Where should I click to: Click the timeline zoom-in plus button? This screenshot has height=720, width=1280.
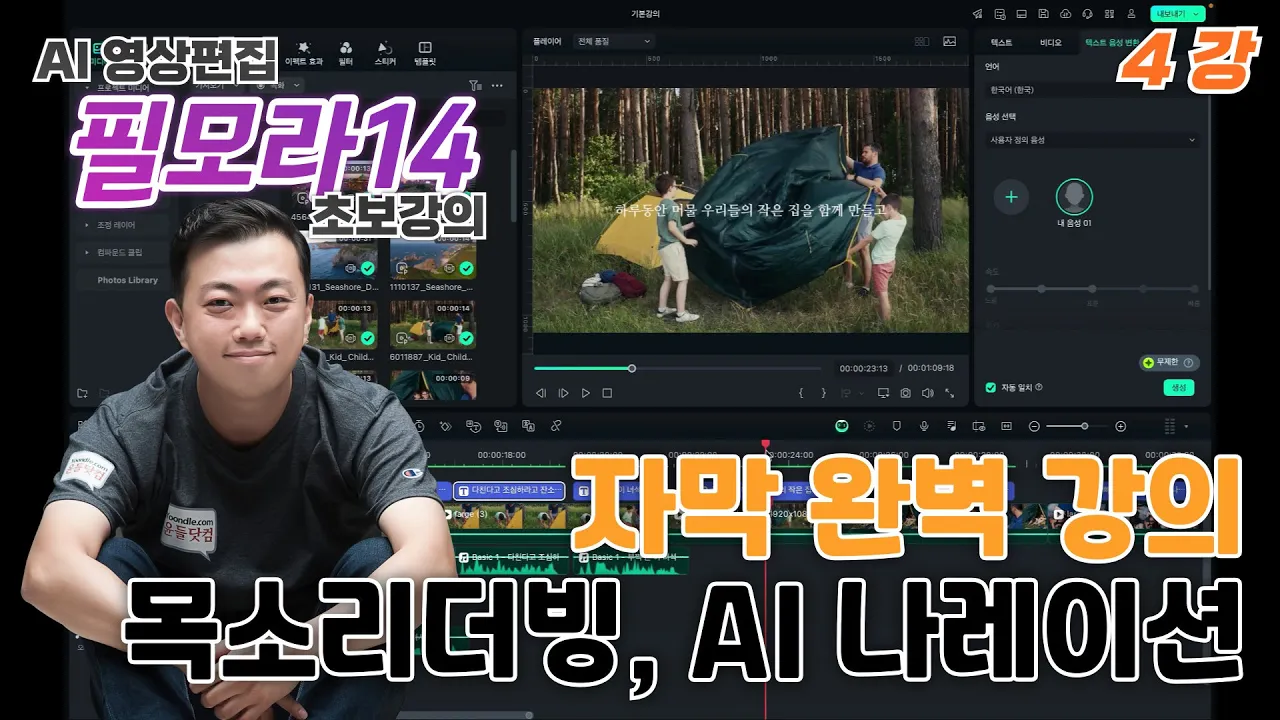pyautogui.click(x=1120, y=426)
